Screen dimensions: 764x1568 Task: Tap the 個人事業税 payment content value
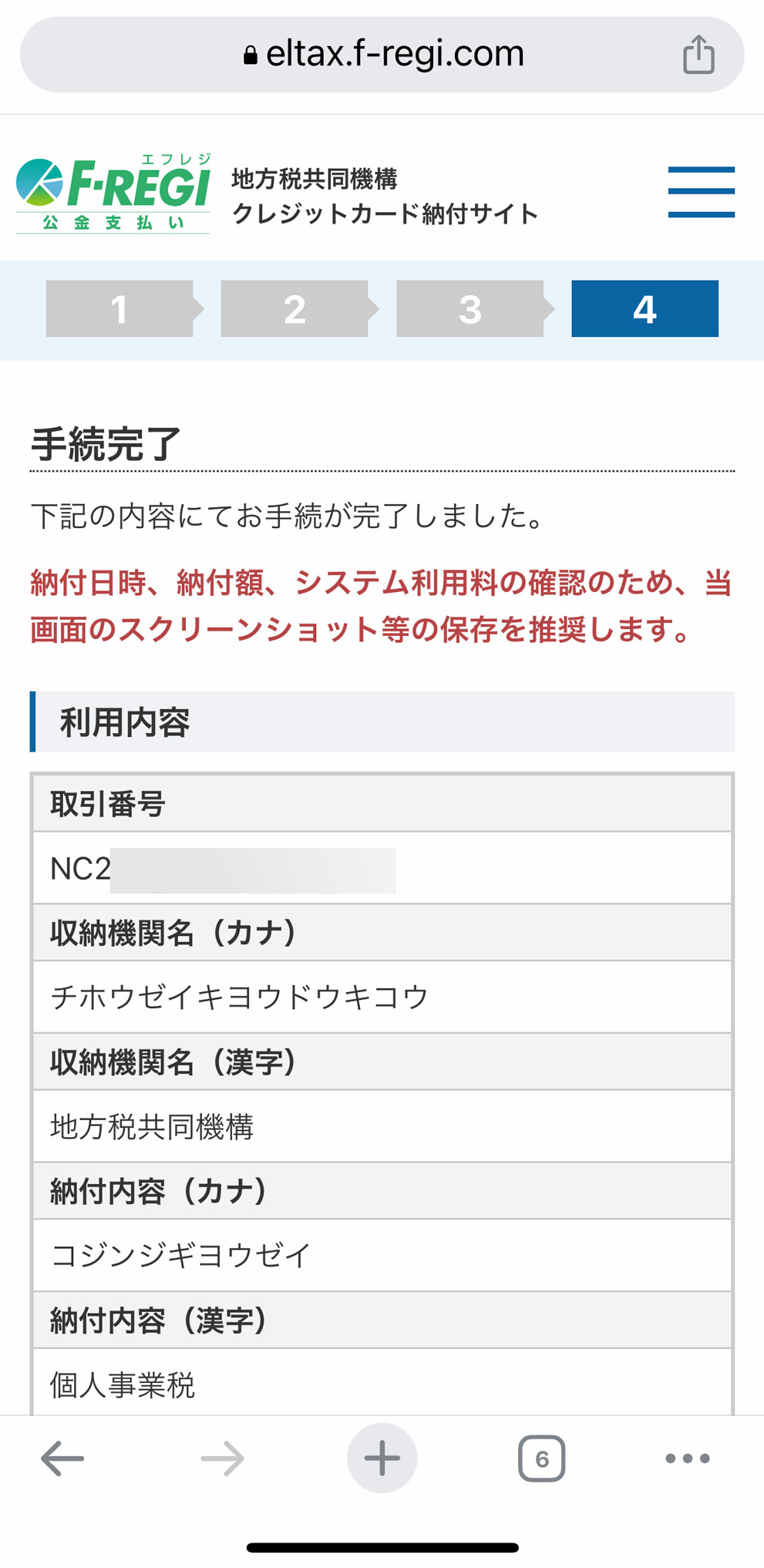123,1385
